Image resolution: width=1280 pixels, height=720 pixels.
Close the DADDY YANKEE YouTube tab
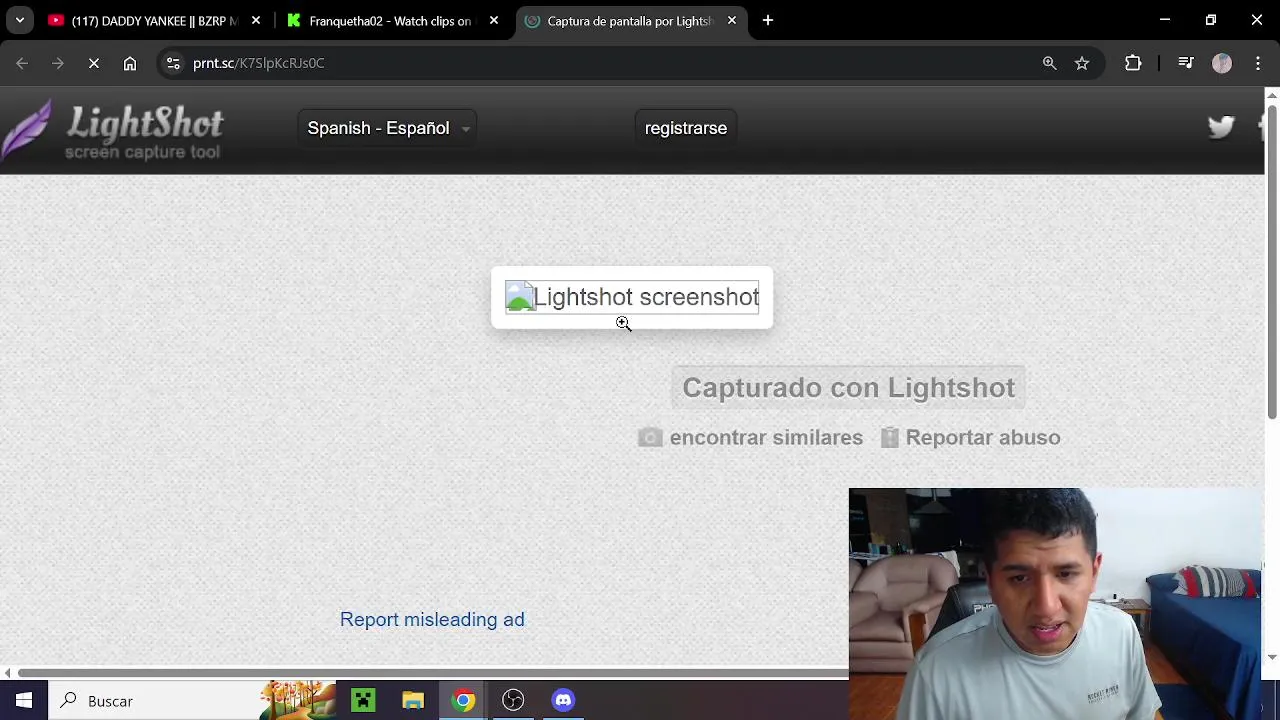pyautogui.click(x=255, y=20)
